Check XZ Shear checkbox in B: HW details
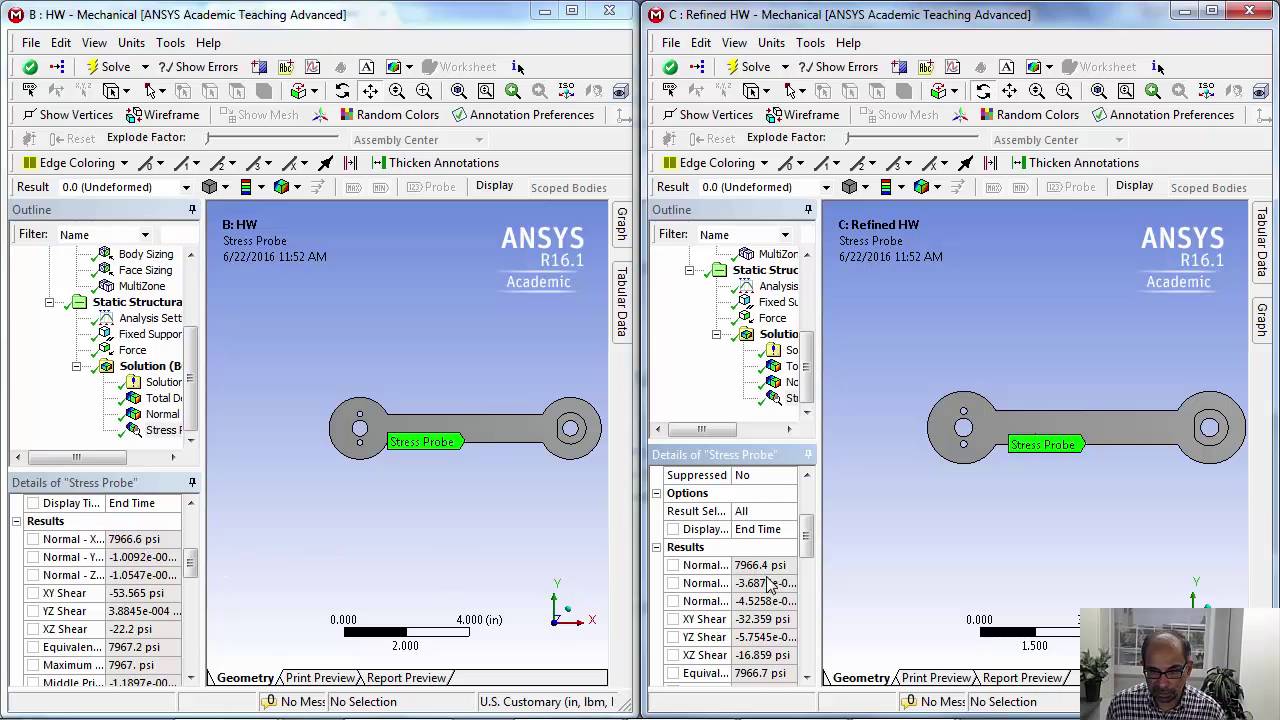1280x720 pixels. coord(33,629)
